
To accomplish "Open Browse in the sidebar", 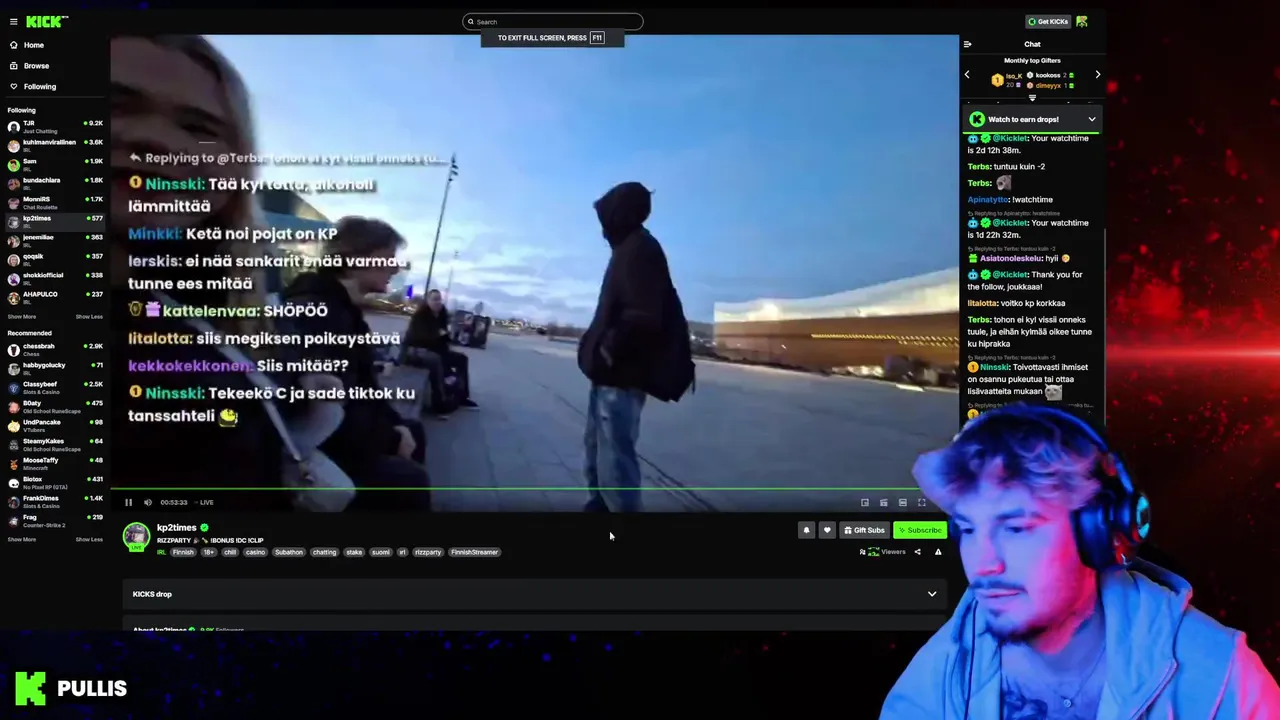I will (x=29, y=66).
